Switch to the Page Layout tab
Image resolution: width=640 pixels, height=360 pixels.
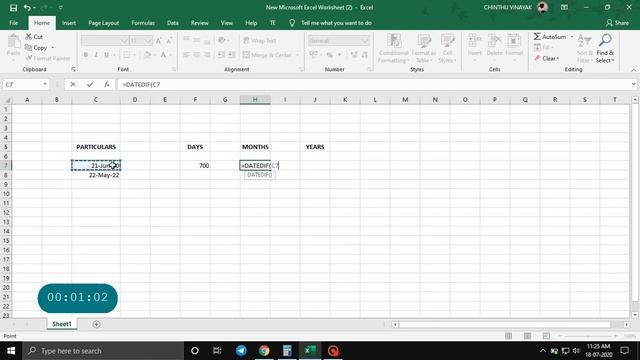(x=104, y=23)
